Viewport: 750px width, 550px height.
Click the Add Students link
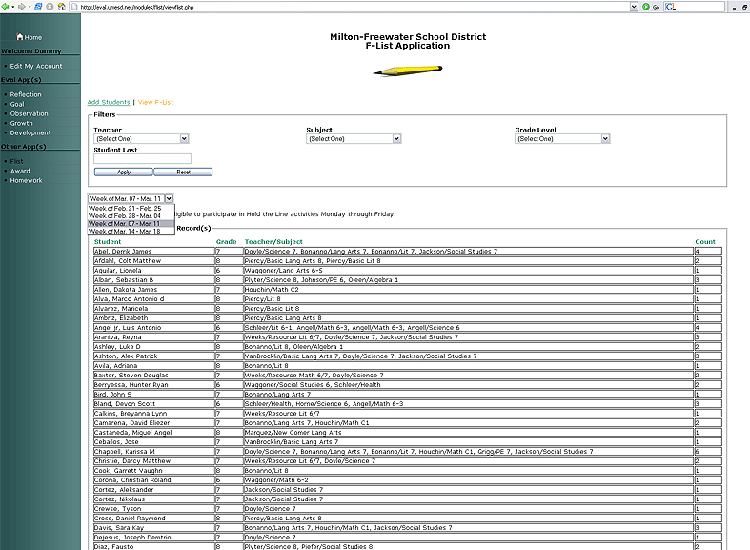click(109, 102)
